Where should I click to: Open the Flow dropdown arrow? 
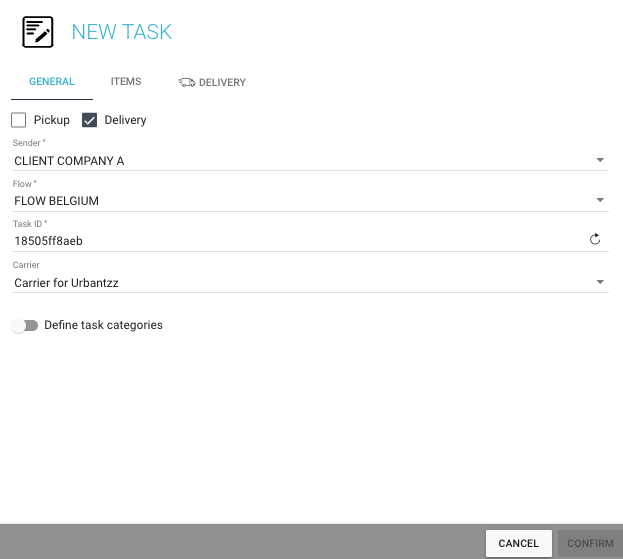click(600, 200)
